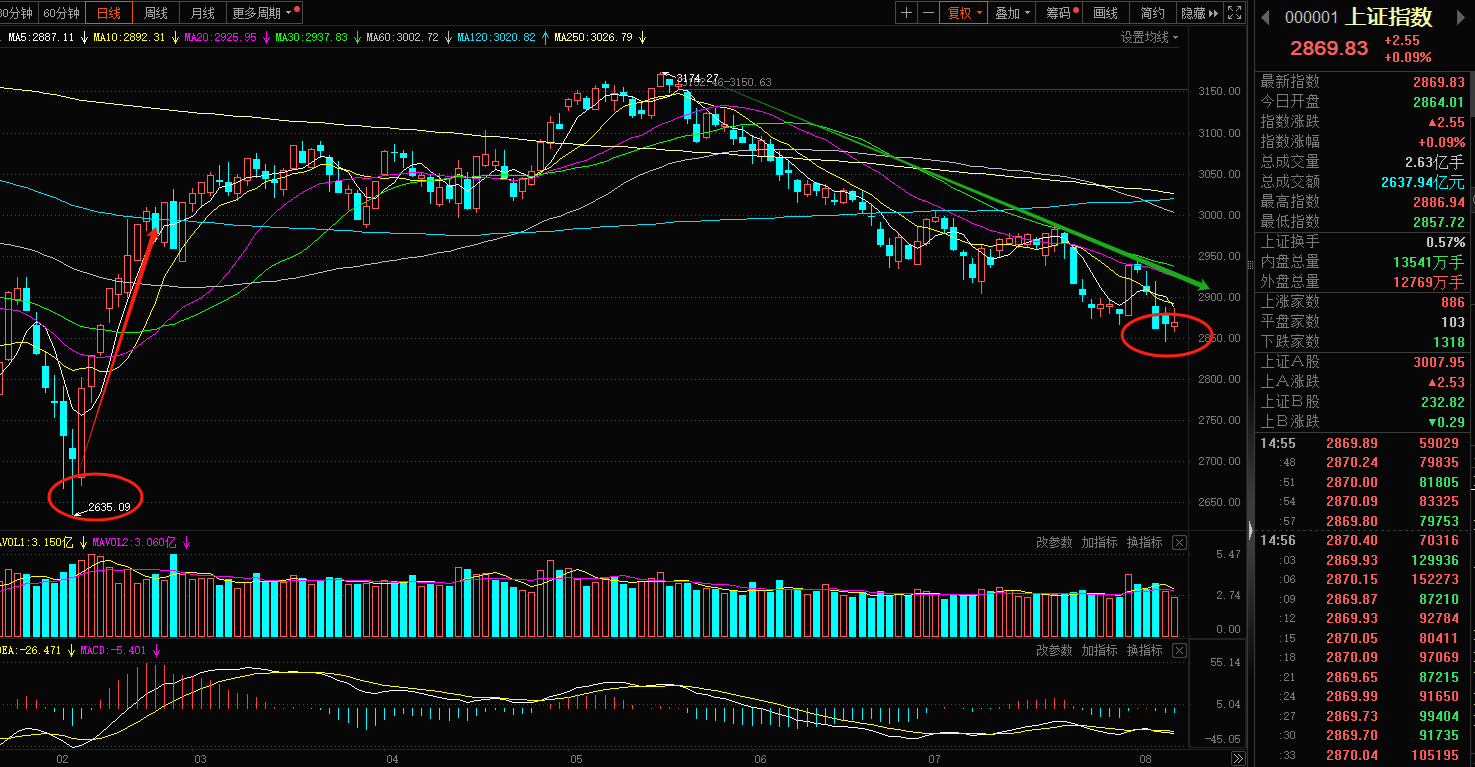Click 改参数 in the volume panel

pyautogui.click(x=1054, y=542)
